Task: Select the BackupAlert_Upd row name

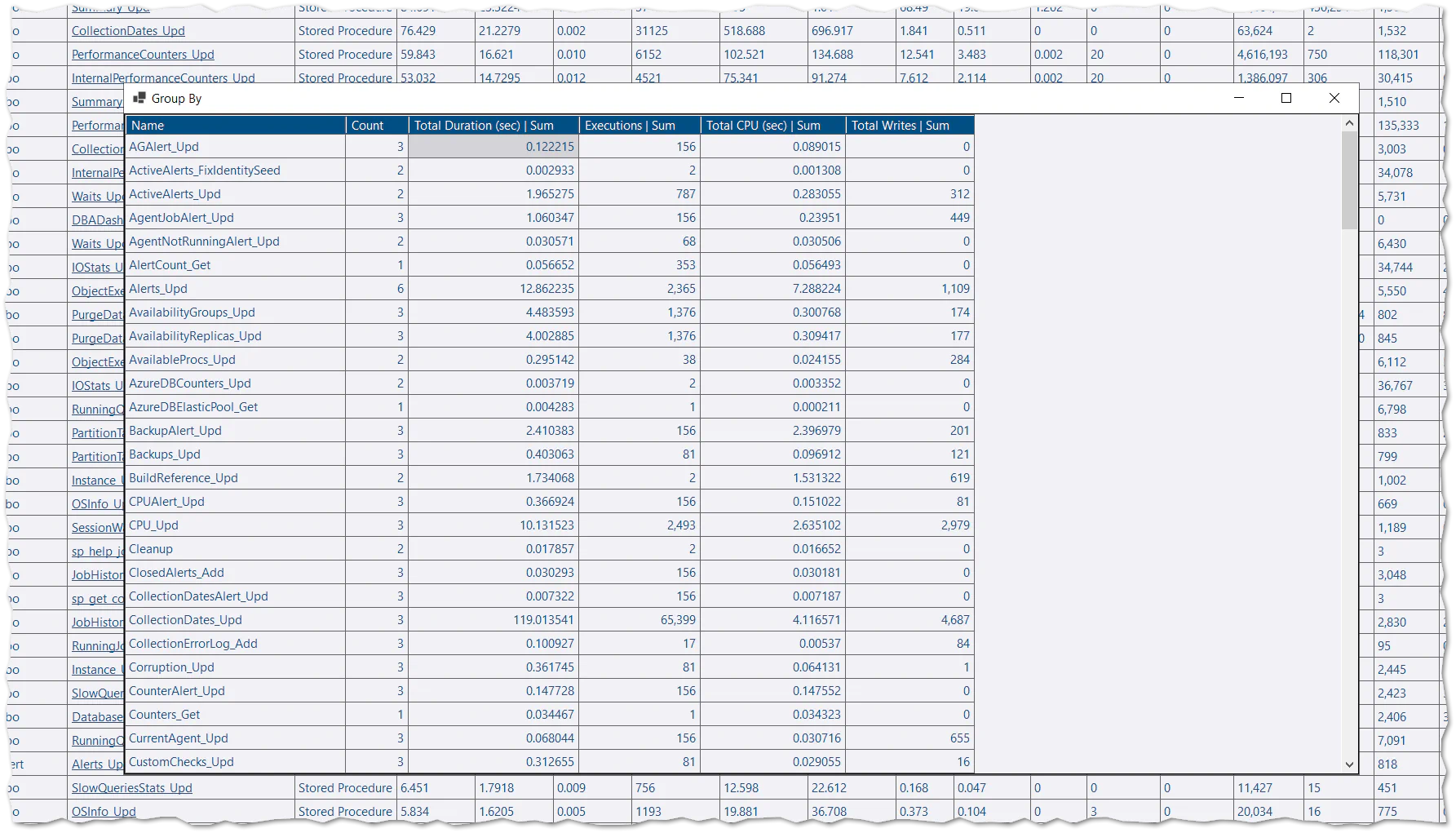Action: tap(175, 431)
